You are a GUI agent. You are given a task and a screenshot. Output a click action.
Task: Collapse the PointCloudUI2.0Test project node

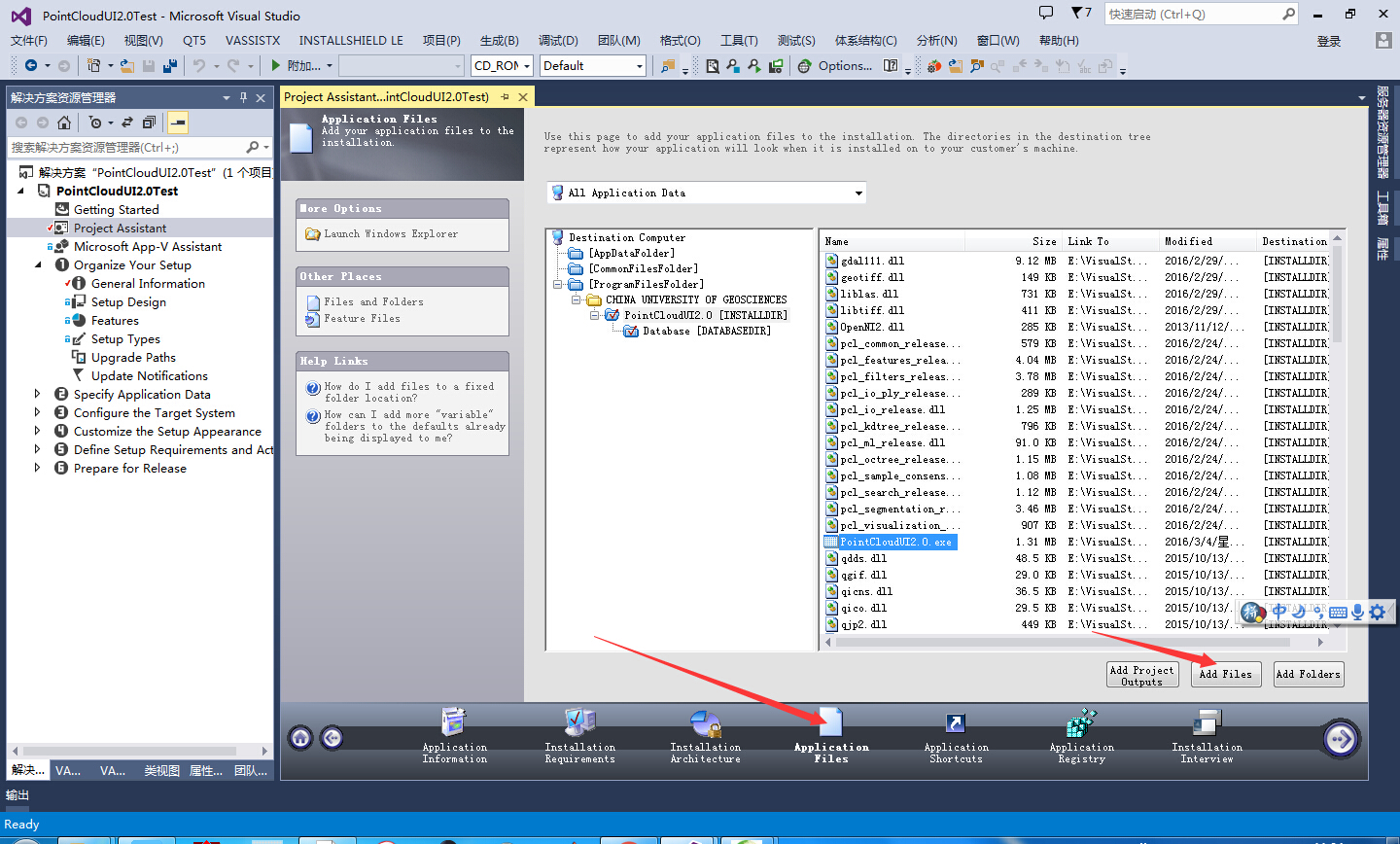coord(21,191)
